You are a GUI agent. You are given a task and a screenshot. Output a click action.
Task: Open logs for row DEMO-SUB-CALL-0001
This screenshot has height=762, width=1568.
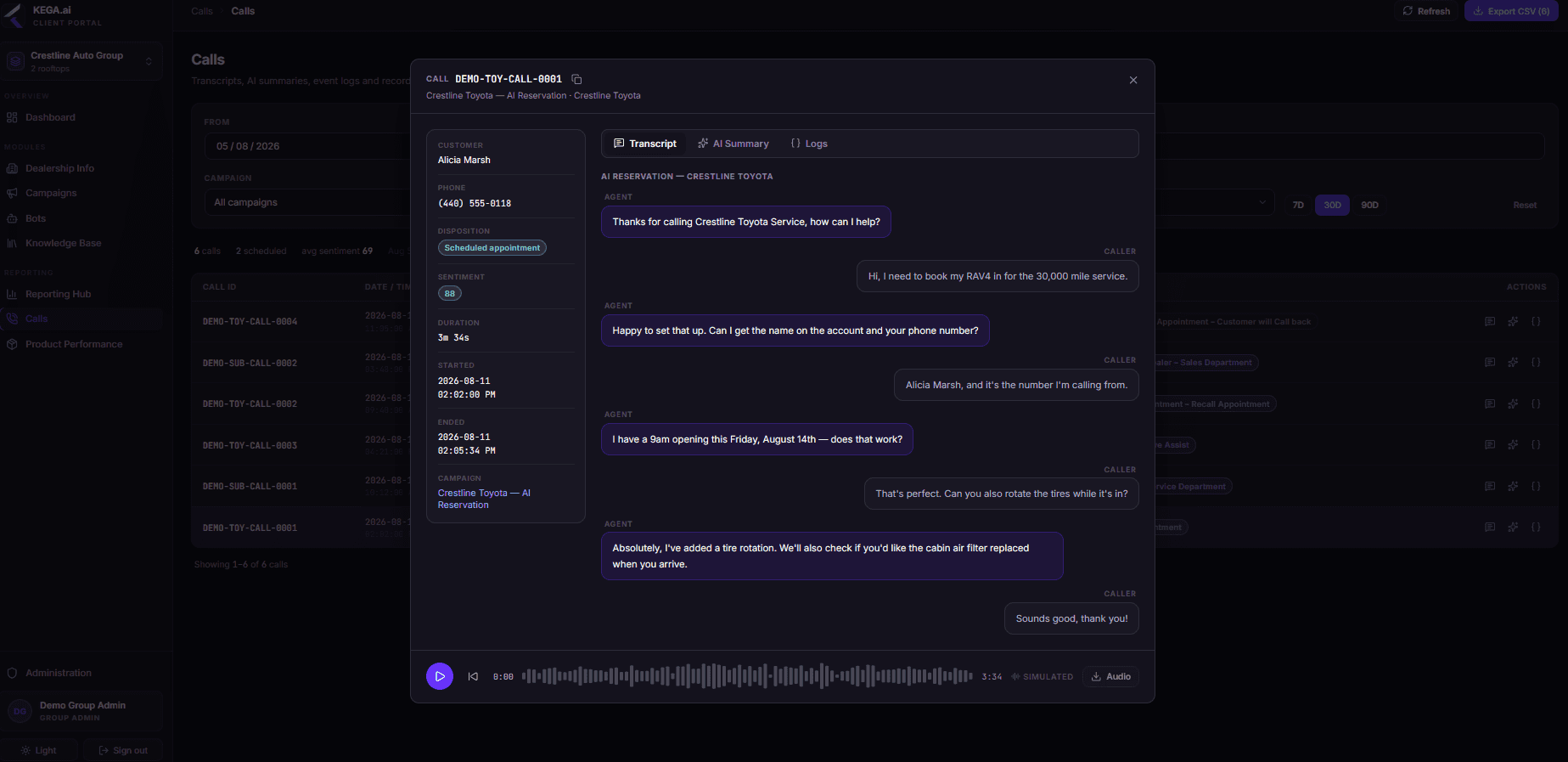(x=1536, y=487)
